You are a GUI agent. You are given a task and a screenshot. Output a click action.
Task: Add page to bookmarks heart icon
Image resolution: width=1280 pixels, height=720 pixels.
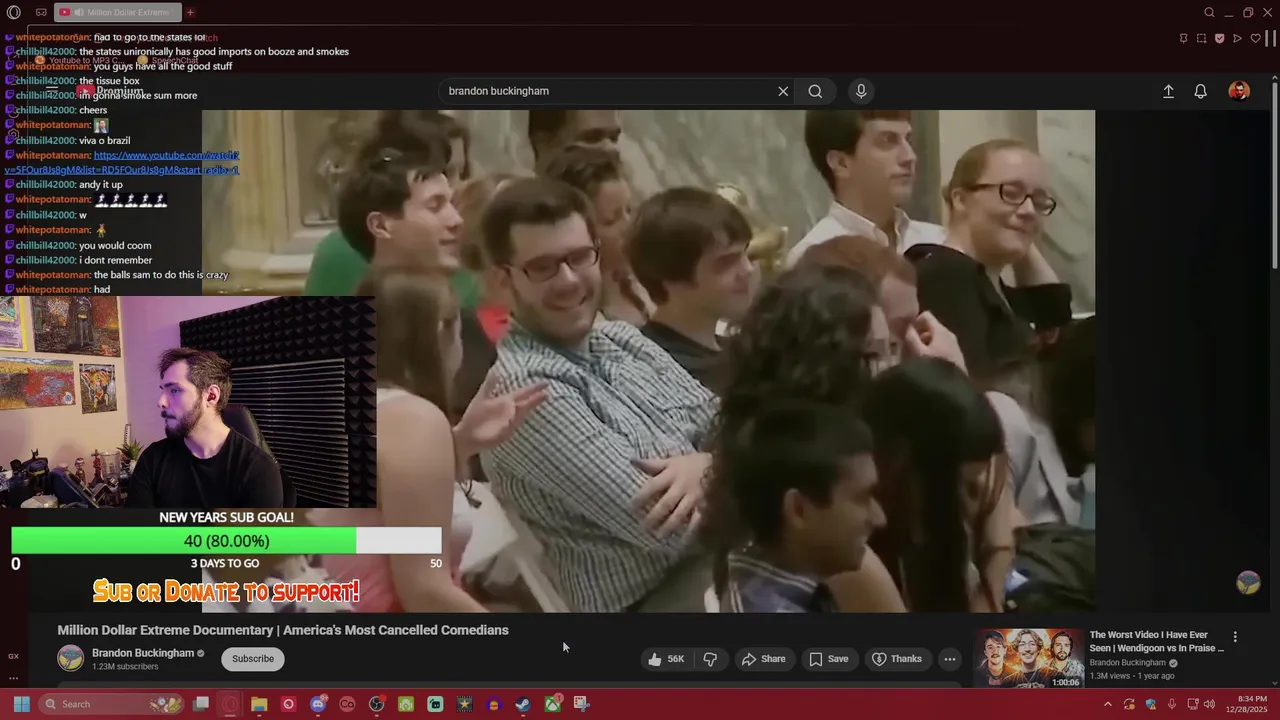(1255, 39)
